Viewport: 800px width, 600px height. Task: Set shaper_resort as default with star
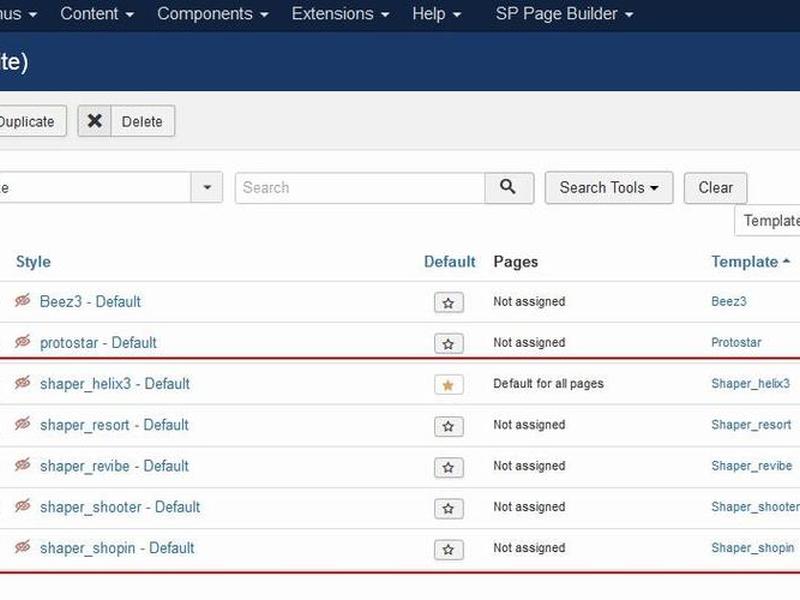point(448,426)
